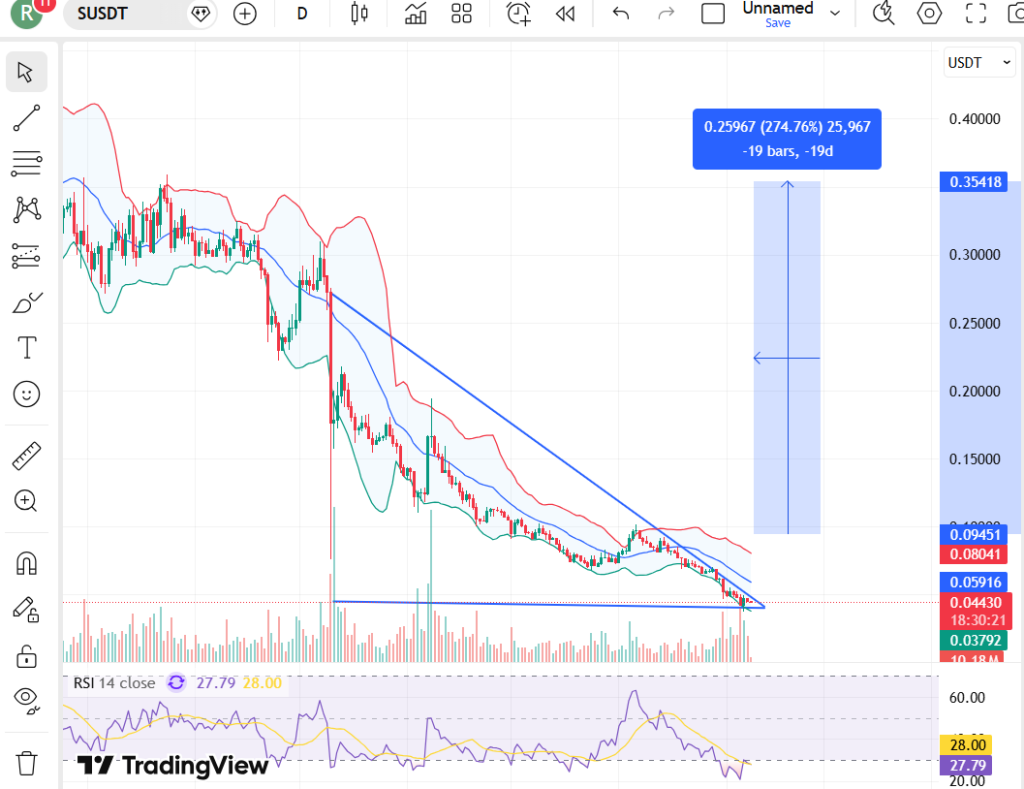1024x789 pixels.
Task: Activate the zoom-in tool
Action: point(26,501)
